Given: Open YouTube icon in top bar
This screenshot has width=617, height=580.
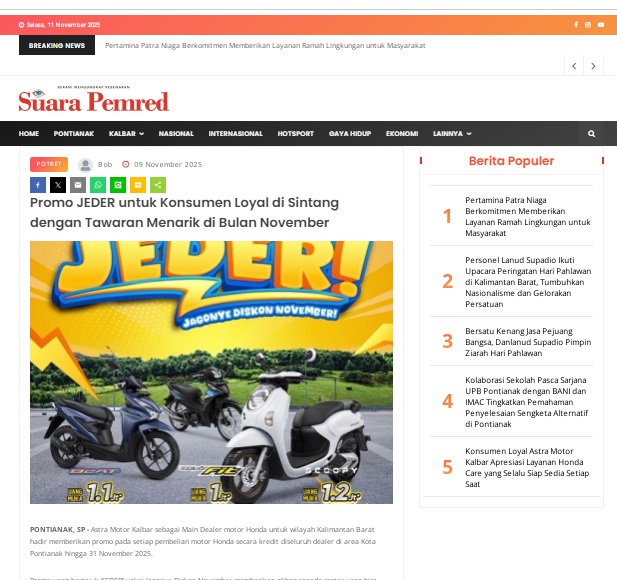Looking at the screenshot, I should [x=600, y=25].
